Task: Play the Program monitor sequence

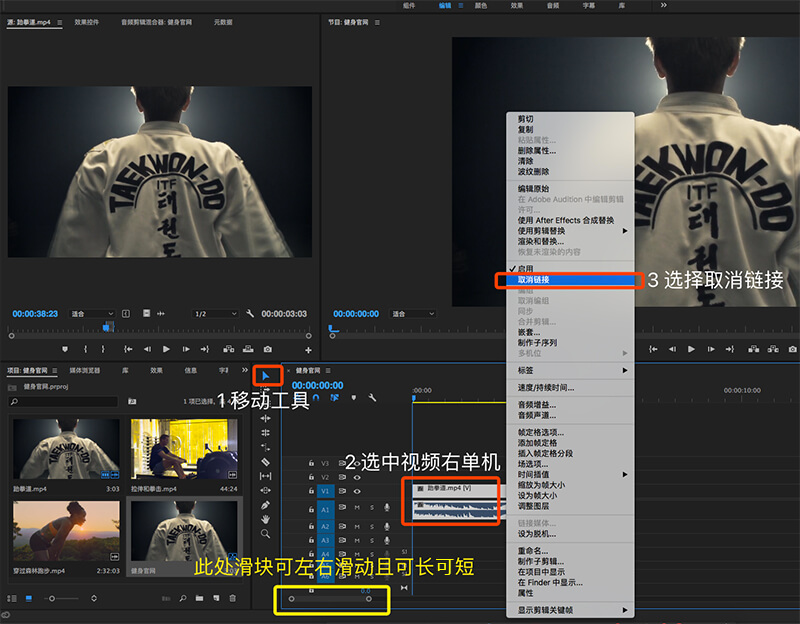Action: click(691, 349)
